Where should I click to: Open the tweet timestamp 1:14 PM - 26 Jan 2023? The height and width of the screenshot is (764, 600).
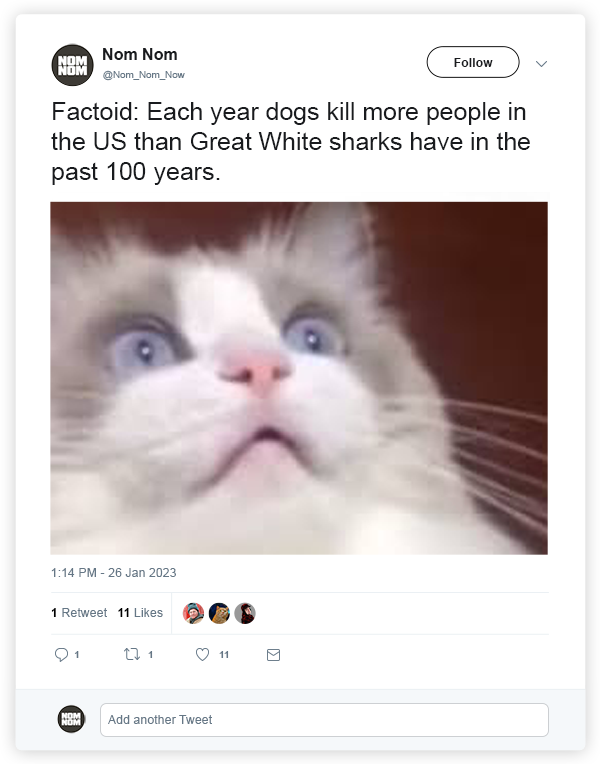(114, 573)
